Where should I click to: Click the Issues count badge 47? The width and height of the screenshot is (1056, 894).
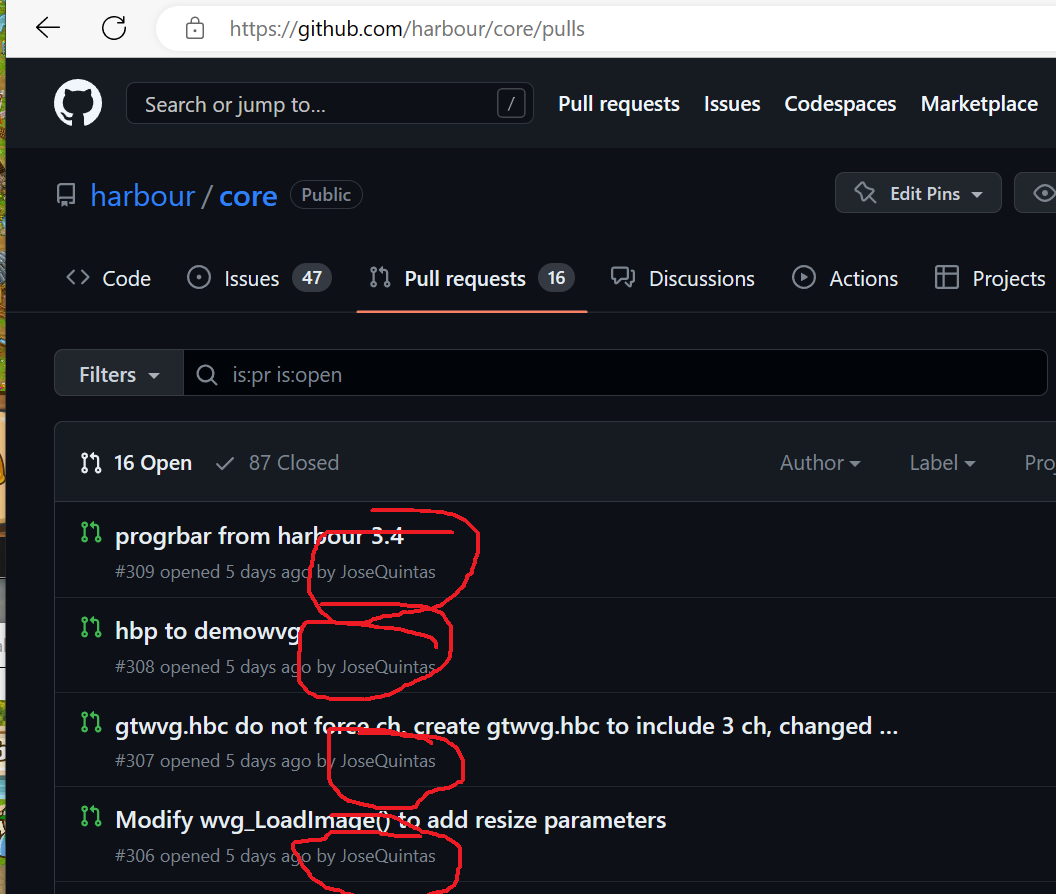click(x=311, y=278)
